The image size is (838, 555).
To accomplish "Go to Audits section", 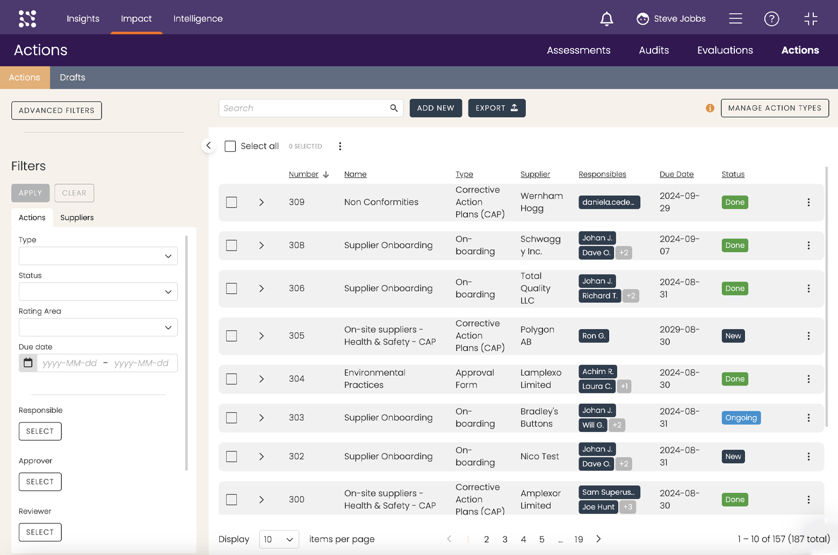I will pos(654,50).
